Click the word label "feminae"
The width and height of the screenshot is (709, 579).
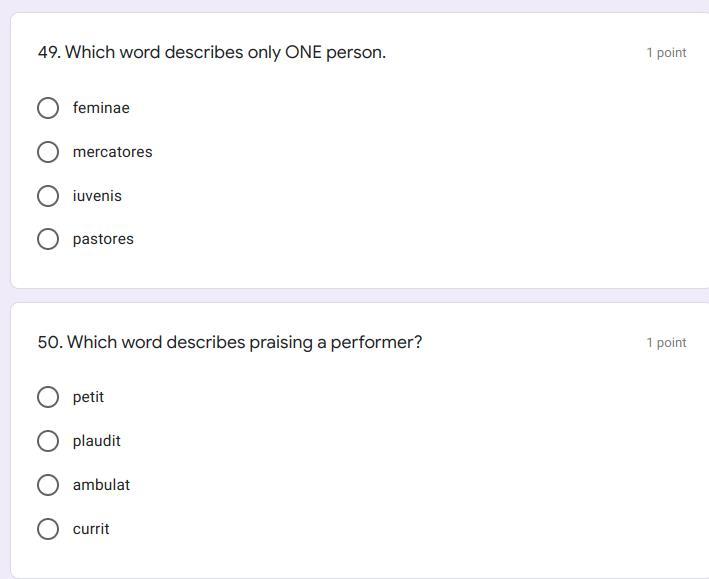[101, 108]
